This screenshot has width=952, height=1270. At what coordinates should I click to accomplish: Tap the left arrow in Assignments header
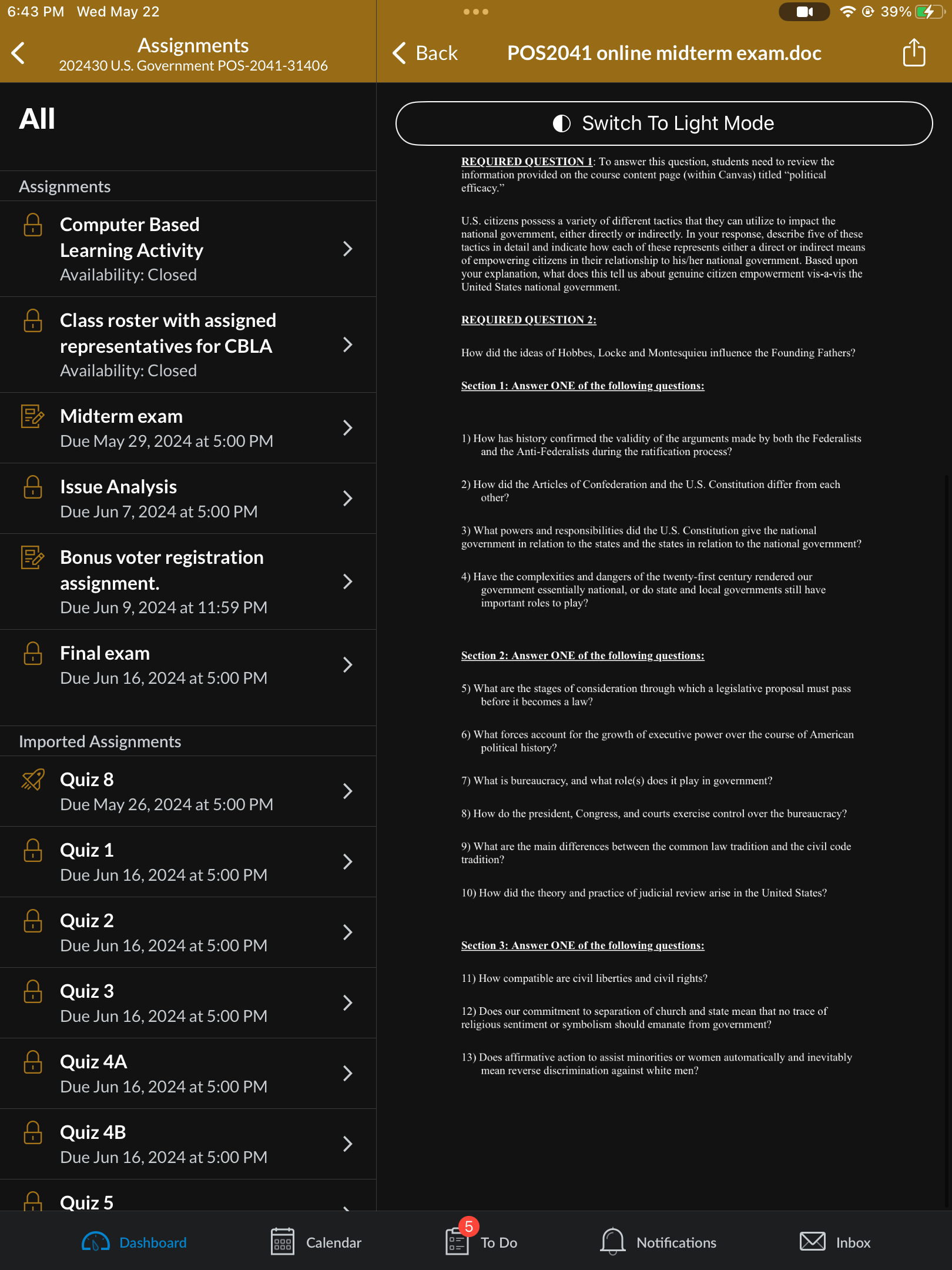click(x=18, y=53)
